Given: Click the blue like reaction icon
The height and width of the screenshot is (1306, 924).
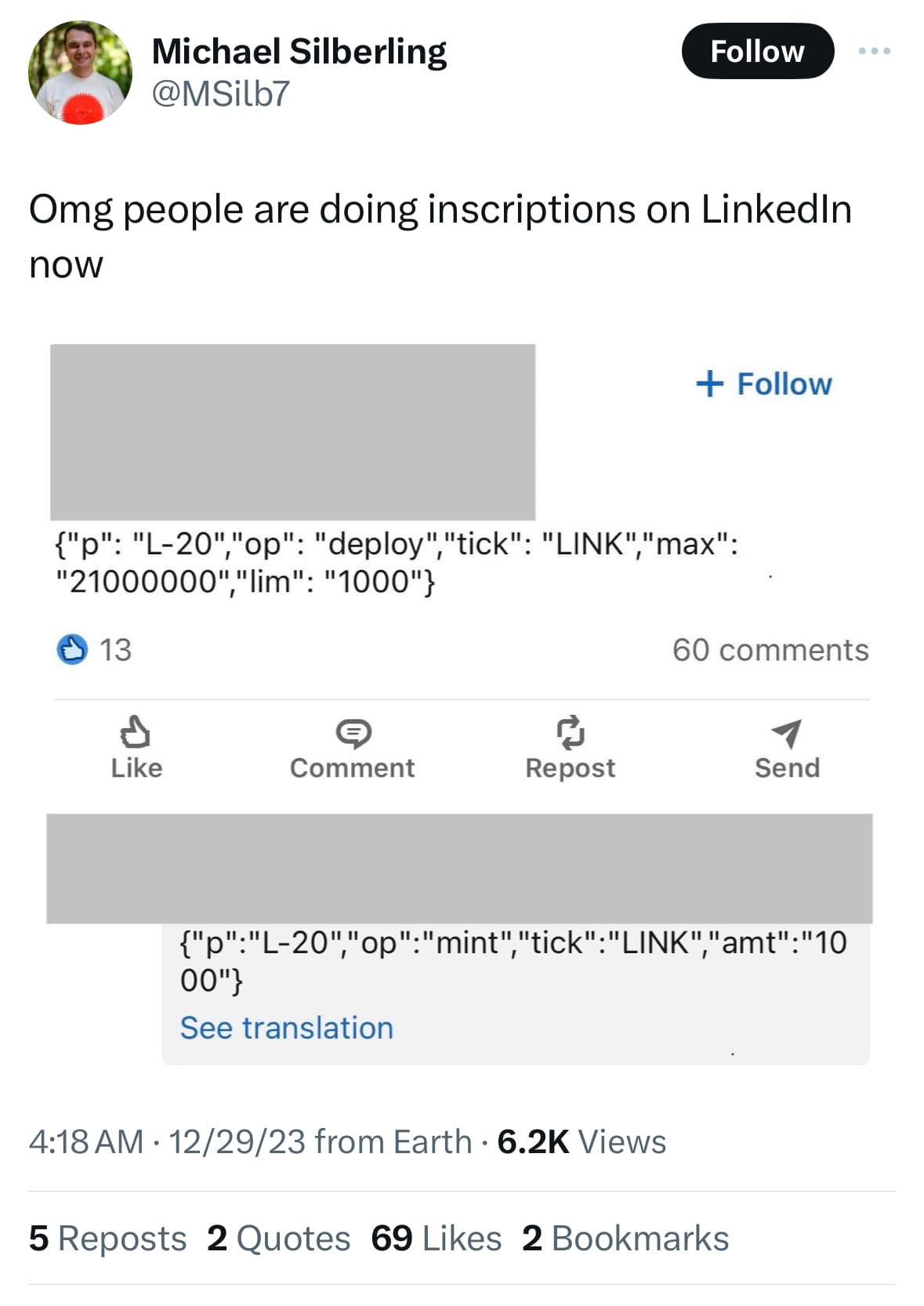Looking at the screenshot, I should (x=72, y=650).
